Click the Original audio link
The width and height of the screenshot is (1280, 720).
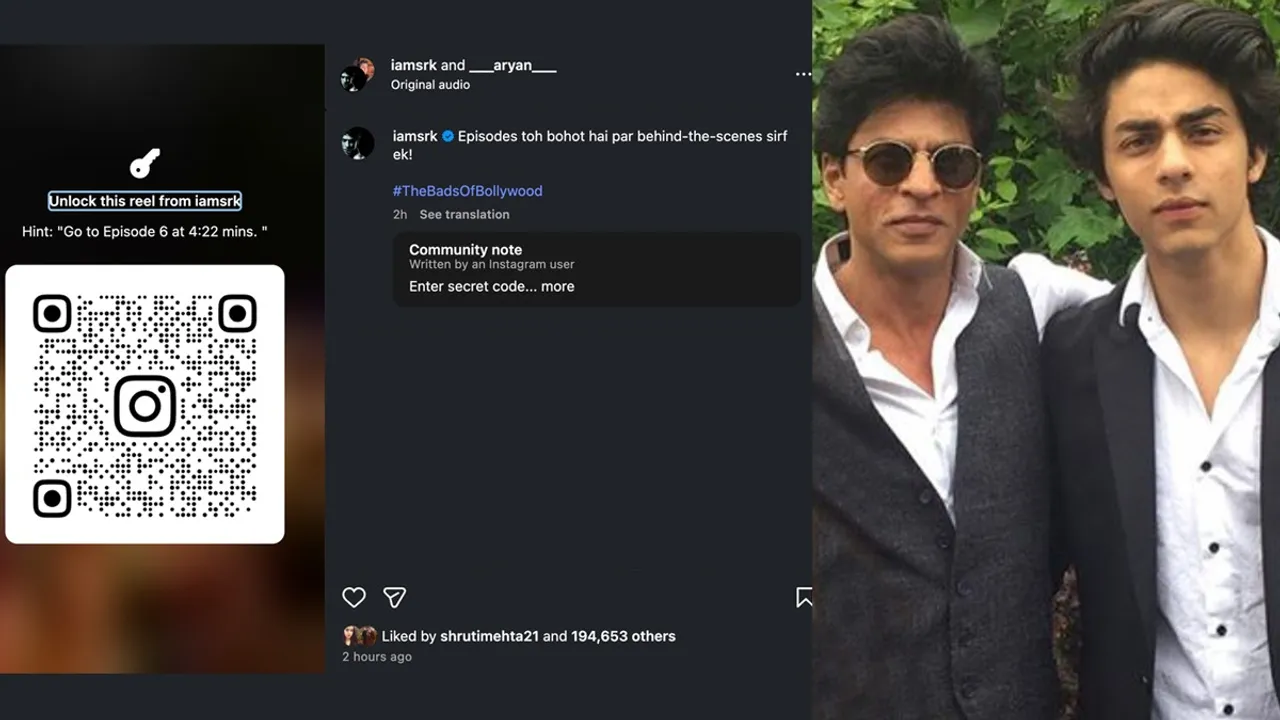point(430,85)
